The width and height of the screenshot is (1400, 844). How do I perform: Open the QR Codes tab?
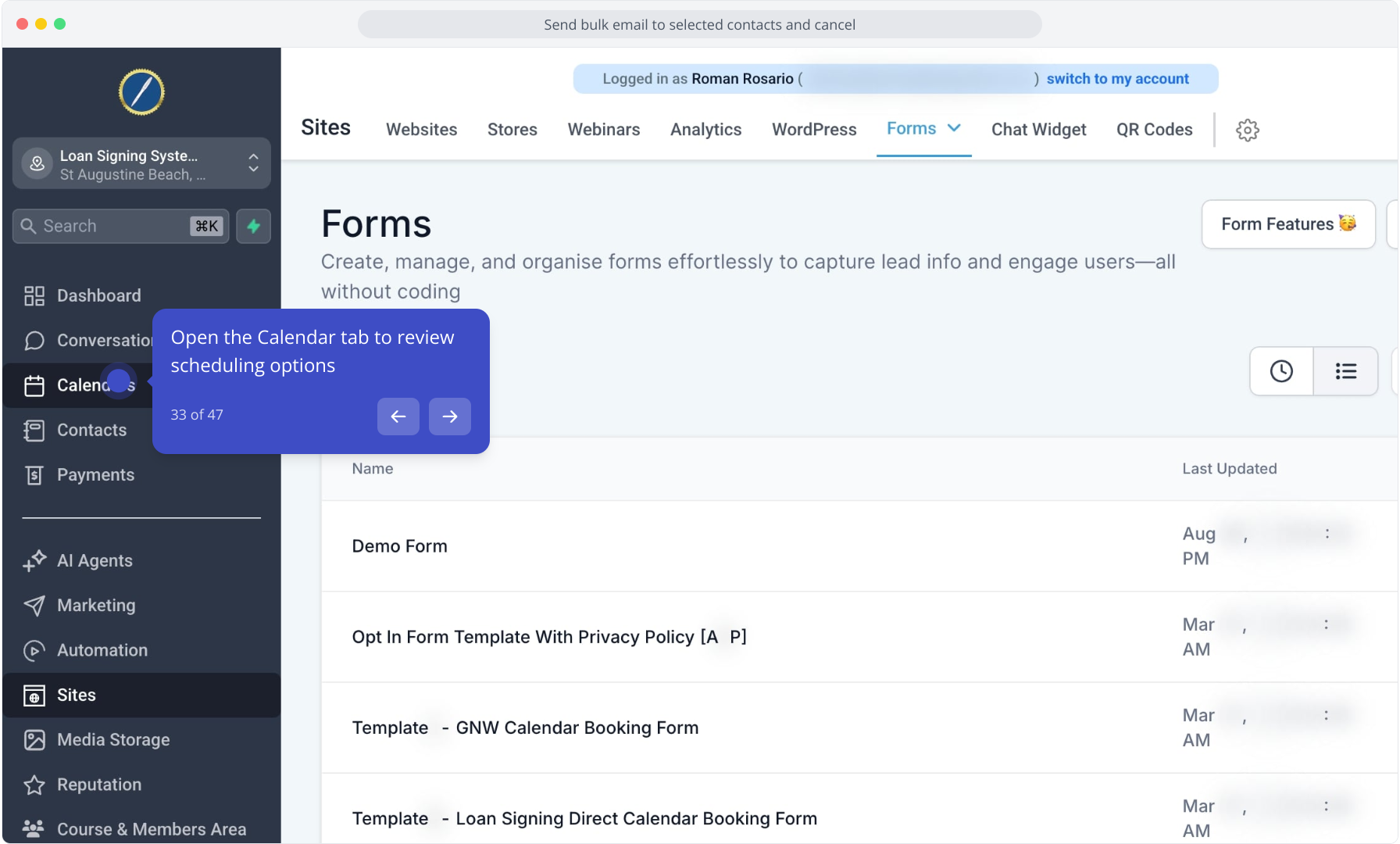click(x=1155, y=130)
